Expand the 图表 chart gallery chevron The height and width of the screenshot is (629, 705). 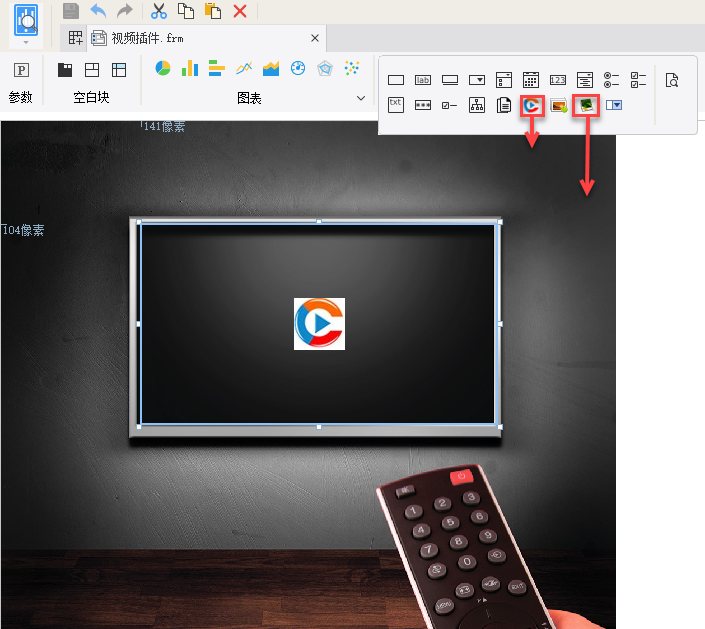tap(361, 98)
